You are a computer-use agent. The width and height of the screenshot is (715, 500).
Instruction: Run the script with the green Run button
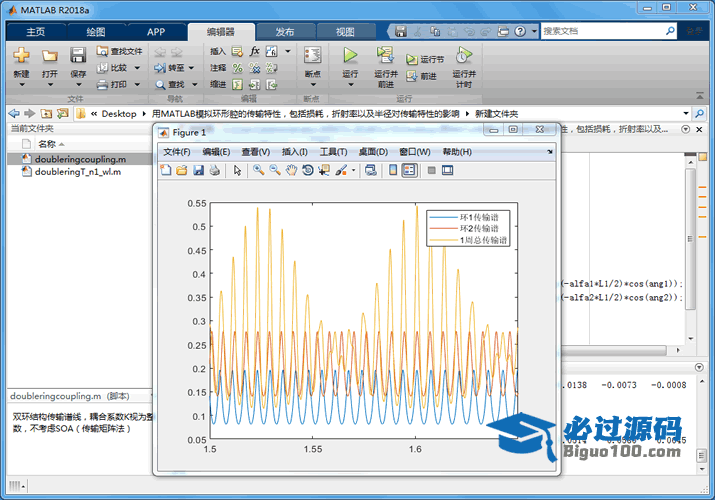[350, 56]
